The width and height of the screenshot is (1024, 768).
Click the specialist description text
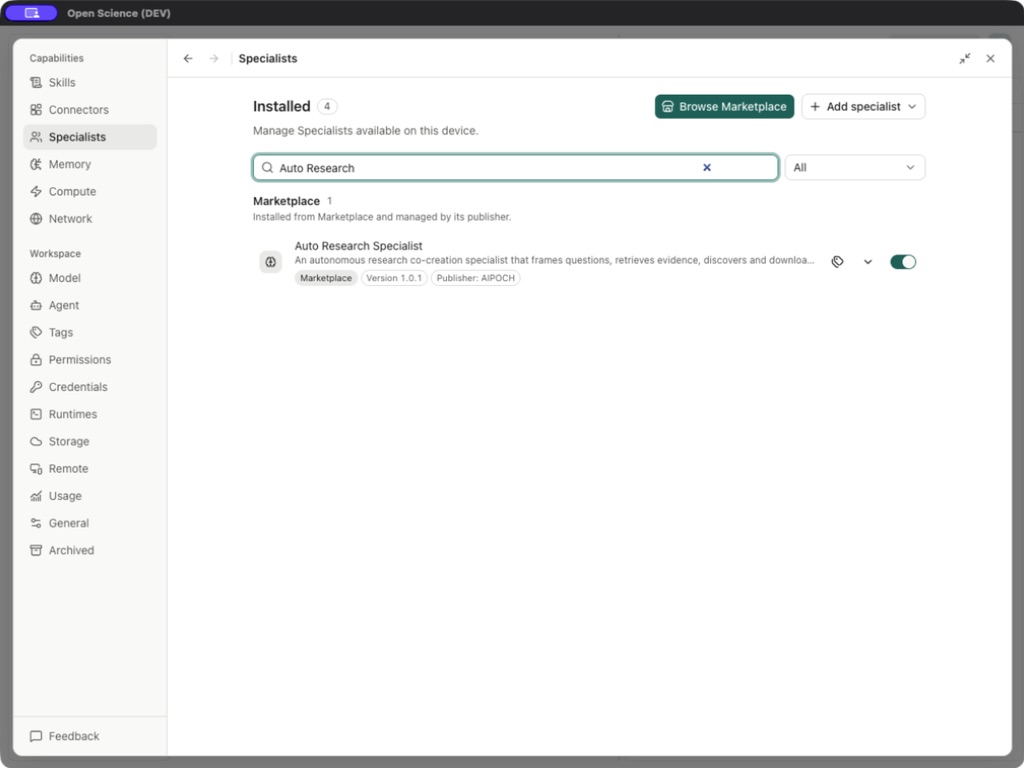[554, 261]
